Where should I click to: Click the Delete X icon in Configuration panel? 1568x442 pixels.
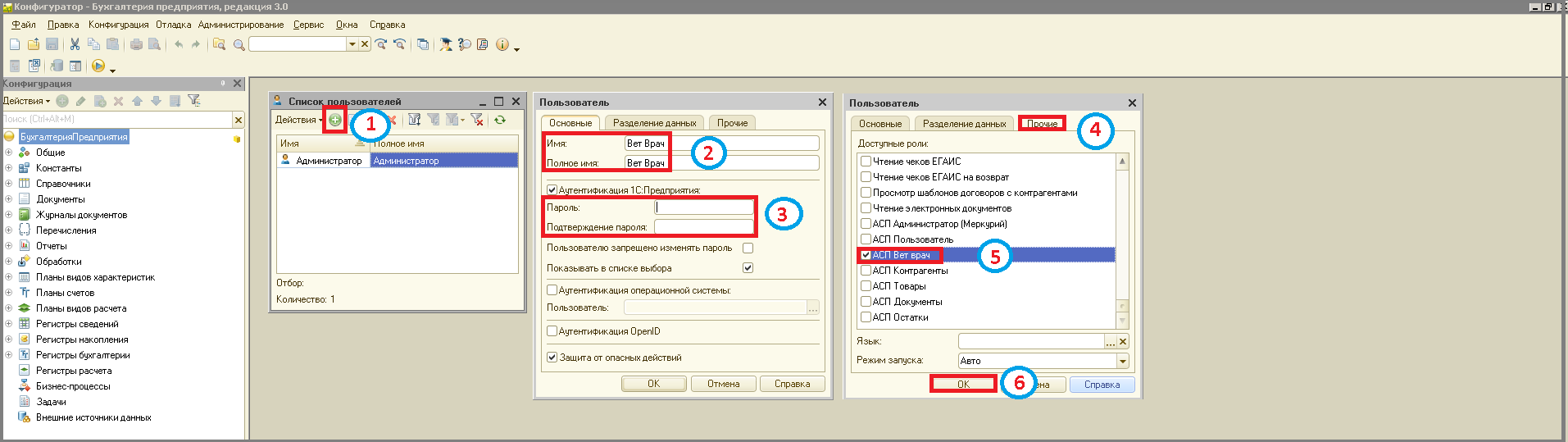point(118,101)
